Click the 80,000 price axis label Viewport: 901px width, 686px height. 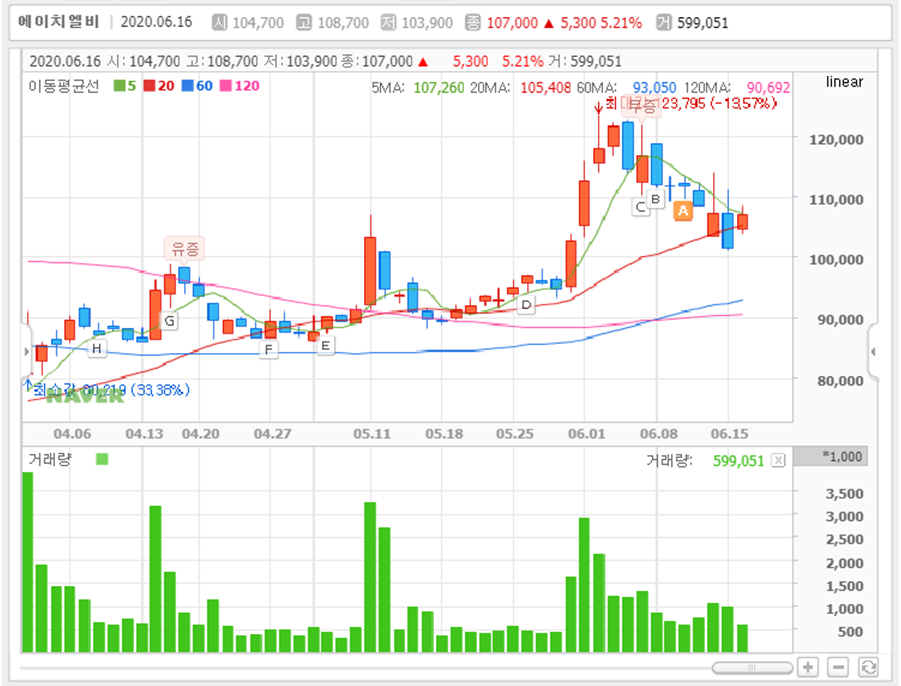click(840, 381)
